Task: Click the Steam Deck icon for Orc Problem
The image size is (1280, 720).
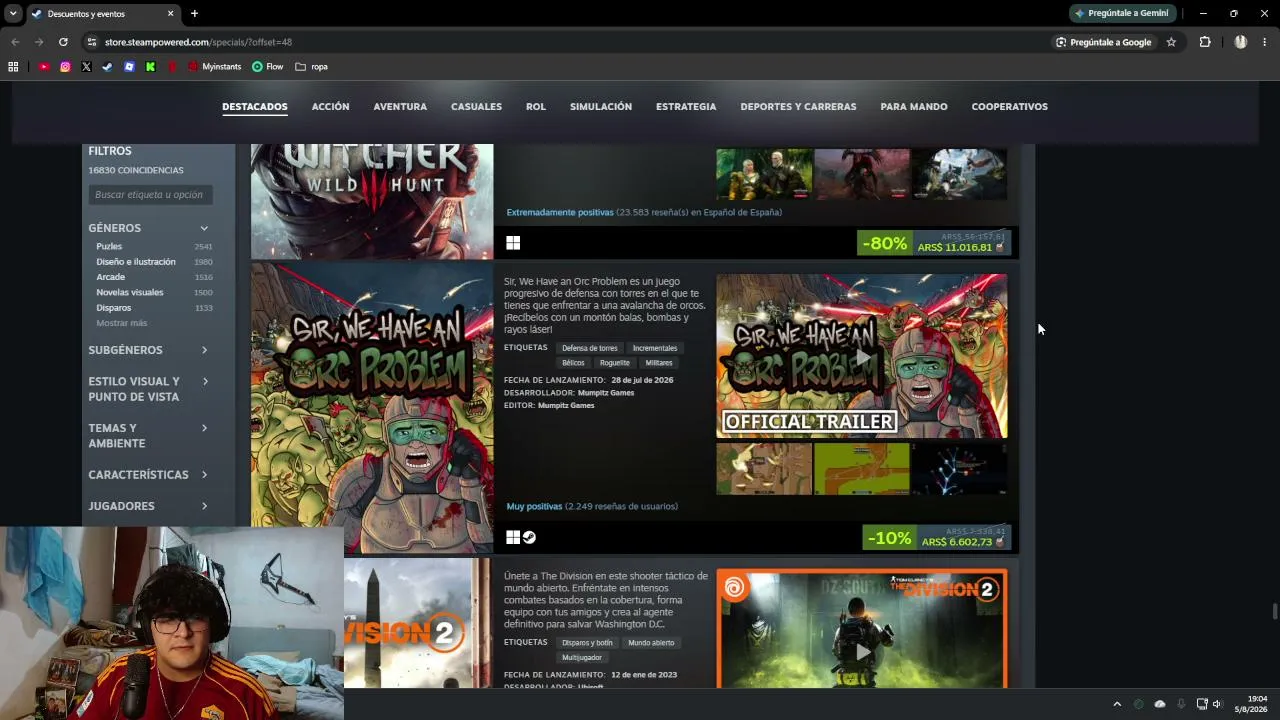Action: pyautogui.click(x=529, y=537)
